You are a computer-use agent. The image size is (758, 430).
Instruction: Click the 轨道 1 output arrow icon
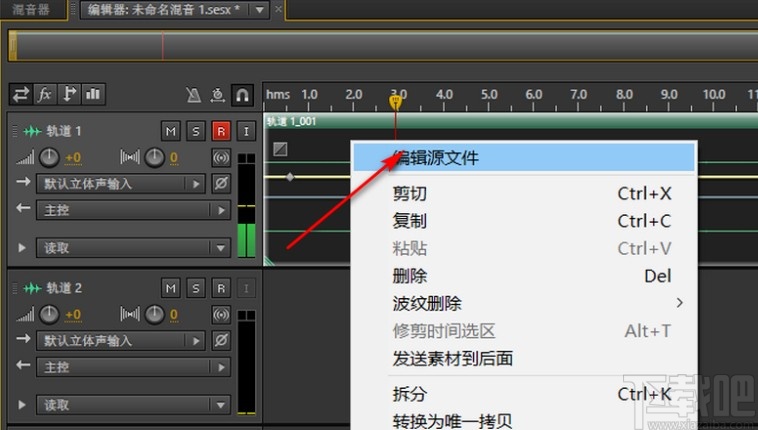tap(23, 208)
